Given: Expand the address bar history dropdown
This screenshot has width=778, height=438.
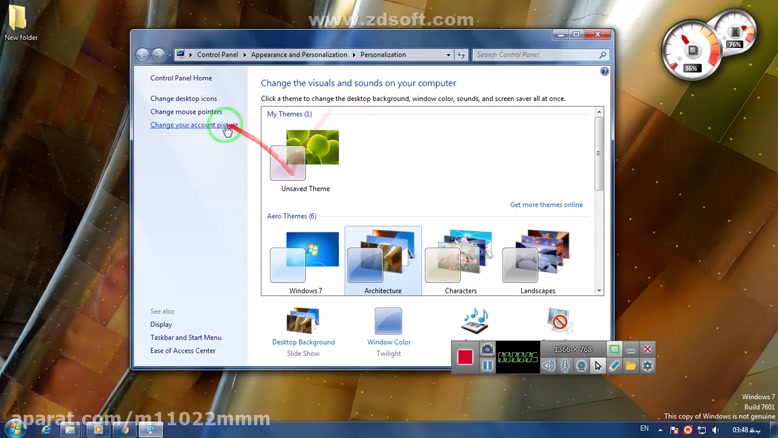Looking at the screenshot, I should [x=448, y=55].
